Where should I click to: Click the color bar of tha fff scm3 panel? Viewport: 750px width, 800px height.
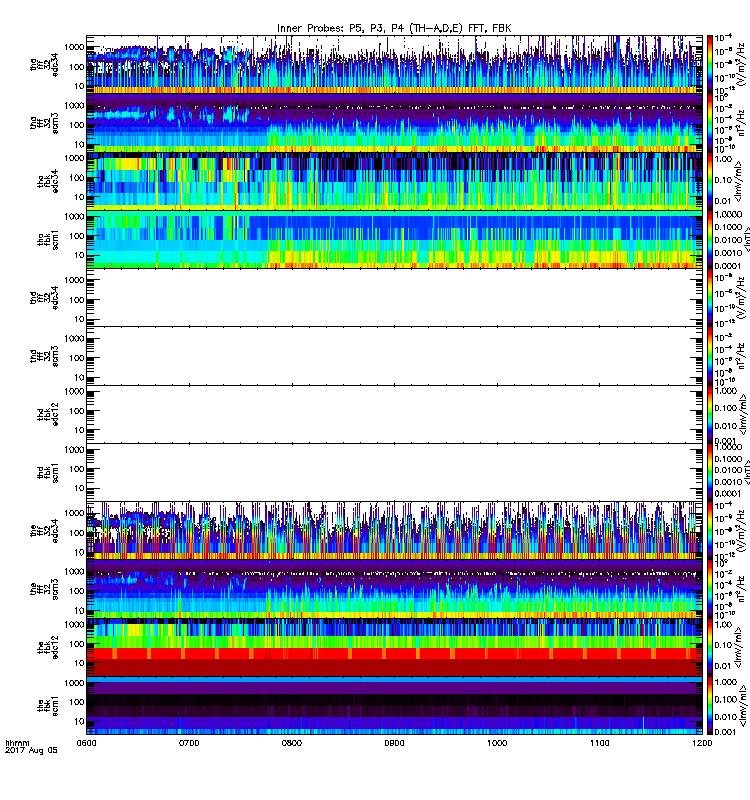(x=710, y=123)
